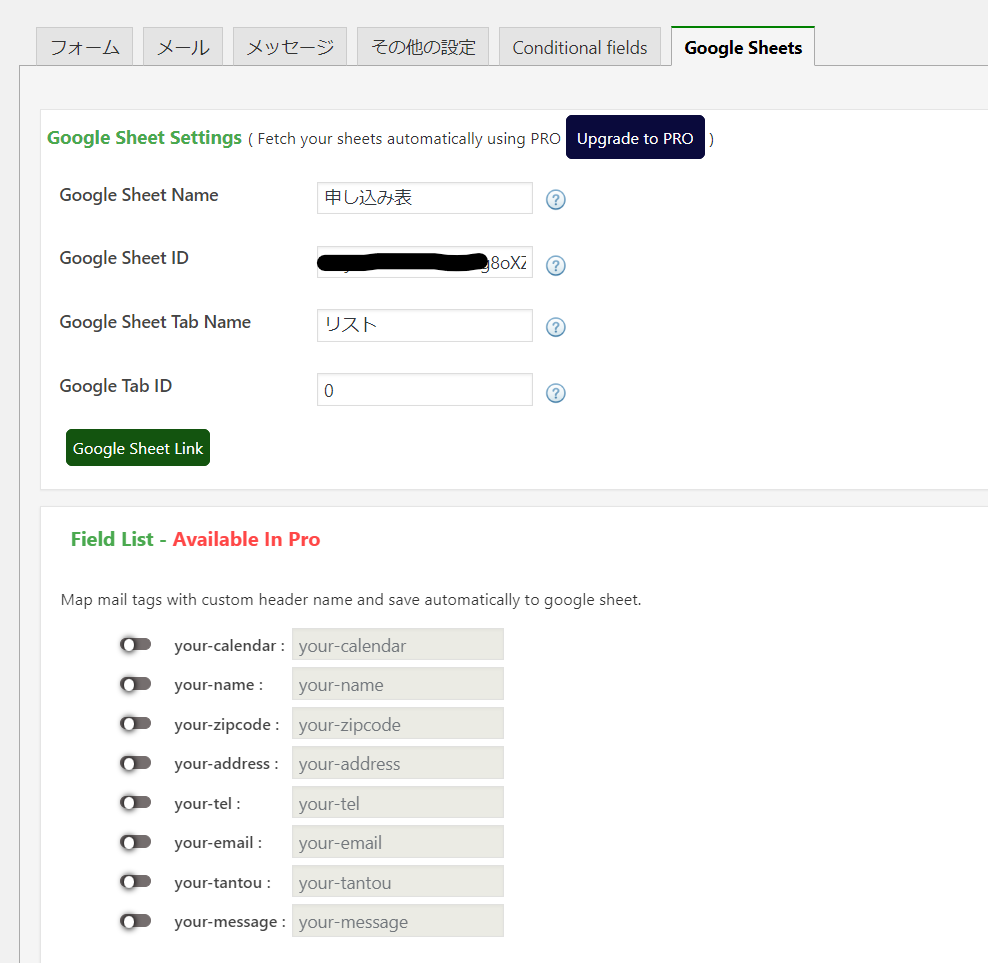
Task: Click the Upgrade to PRO button
Action: (635, 138)
